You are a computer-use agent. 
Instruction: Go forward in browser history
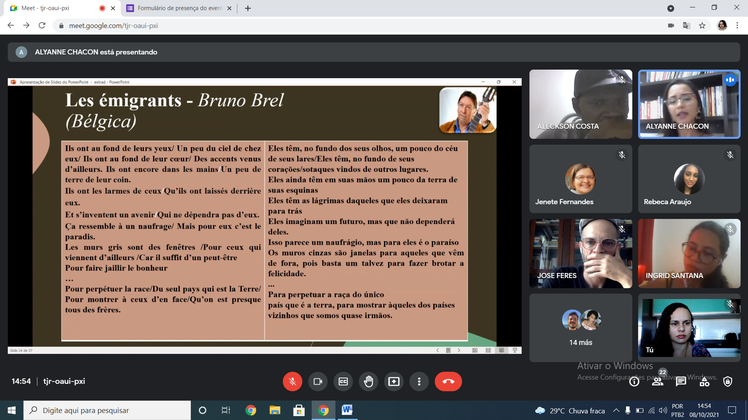pos(26,25)
